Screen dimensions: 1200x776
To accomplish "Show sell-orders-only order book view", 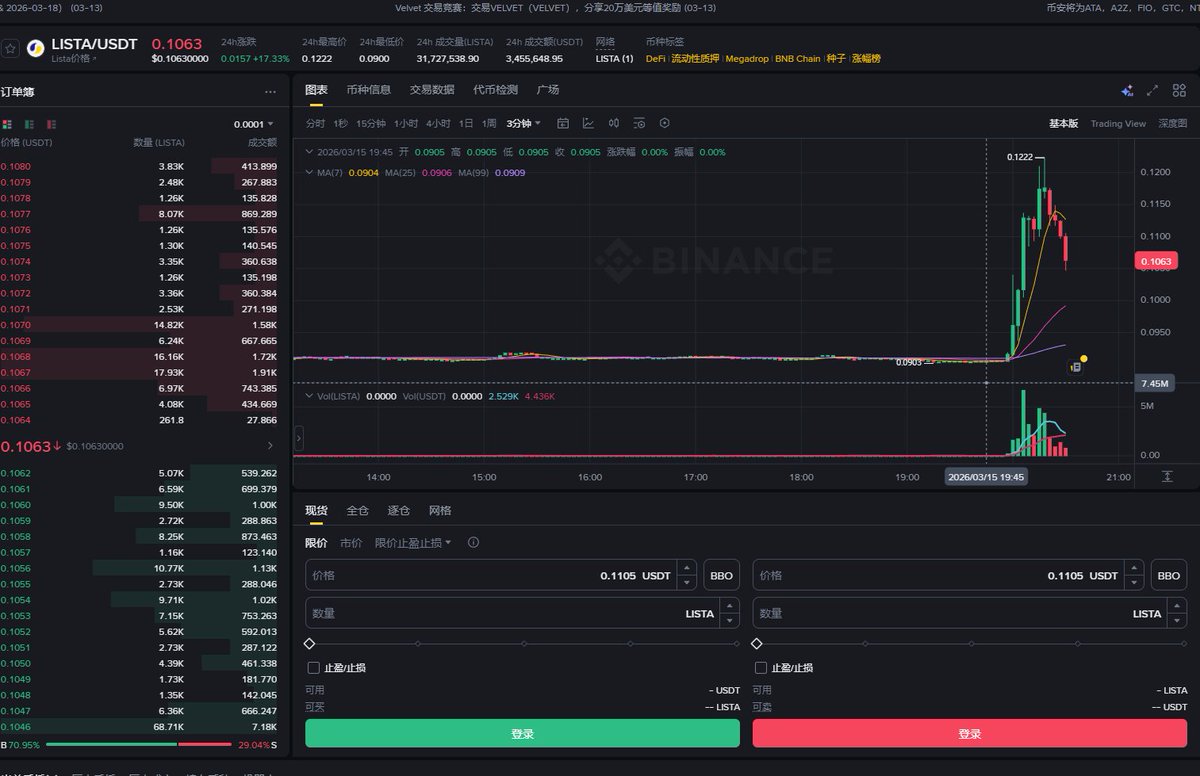I will (51, 124).
